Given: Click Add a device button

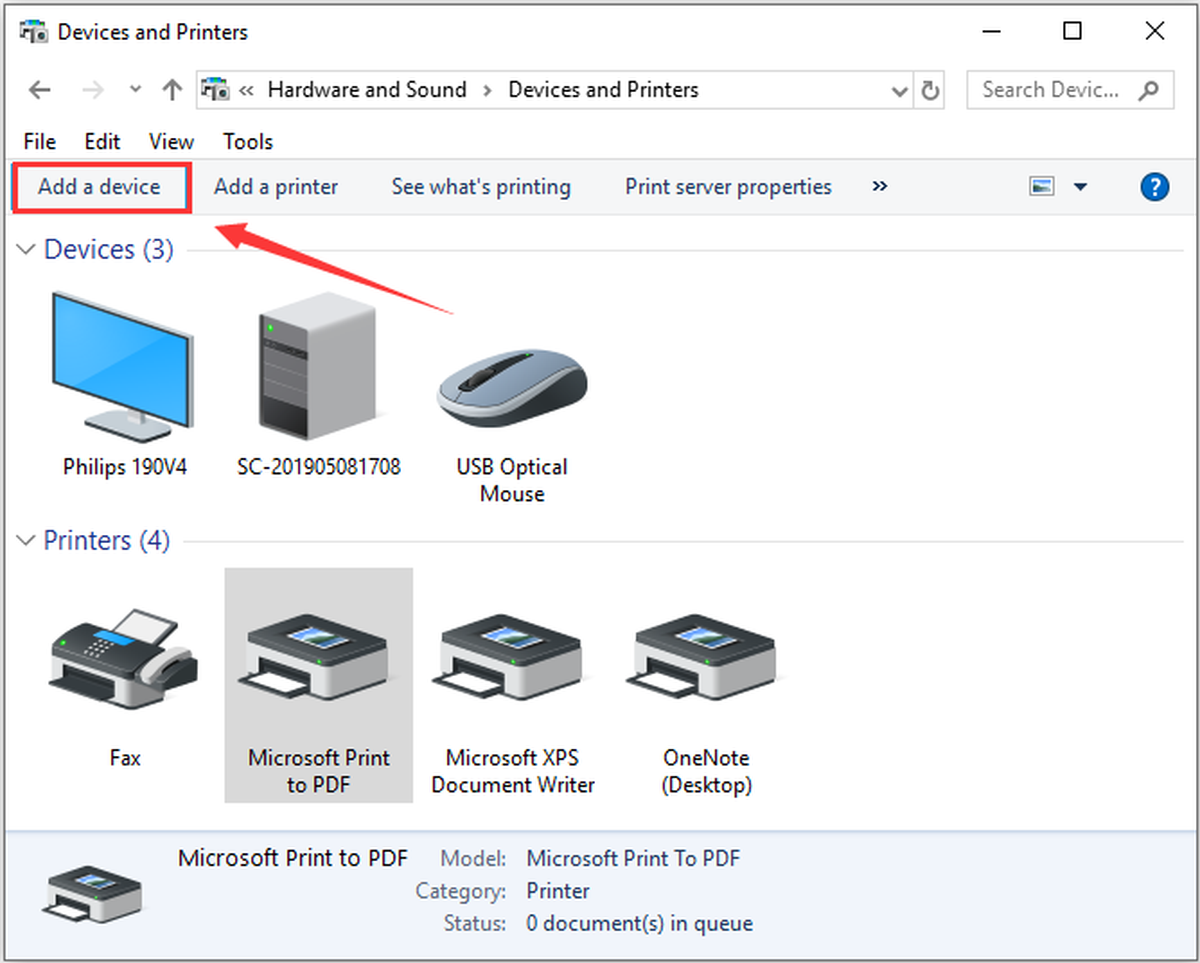Looking at the screenshot, I should [99, 187].
